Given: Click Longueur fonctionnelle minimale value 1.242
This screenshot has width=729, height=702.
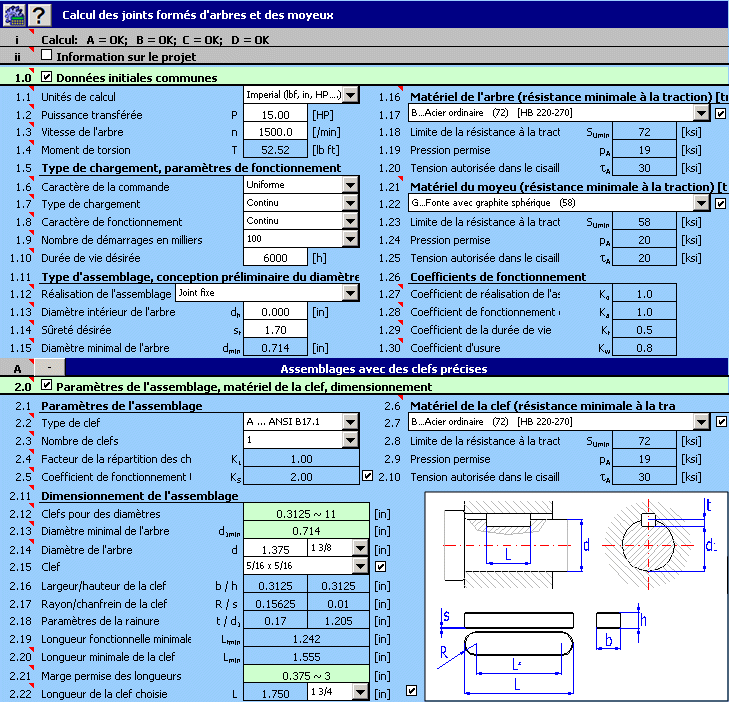Looking at the screenshot, I should 306,639.
